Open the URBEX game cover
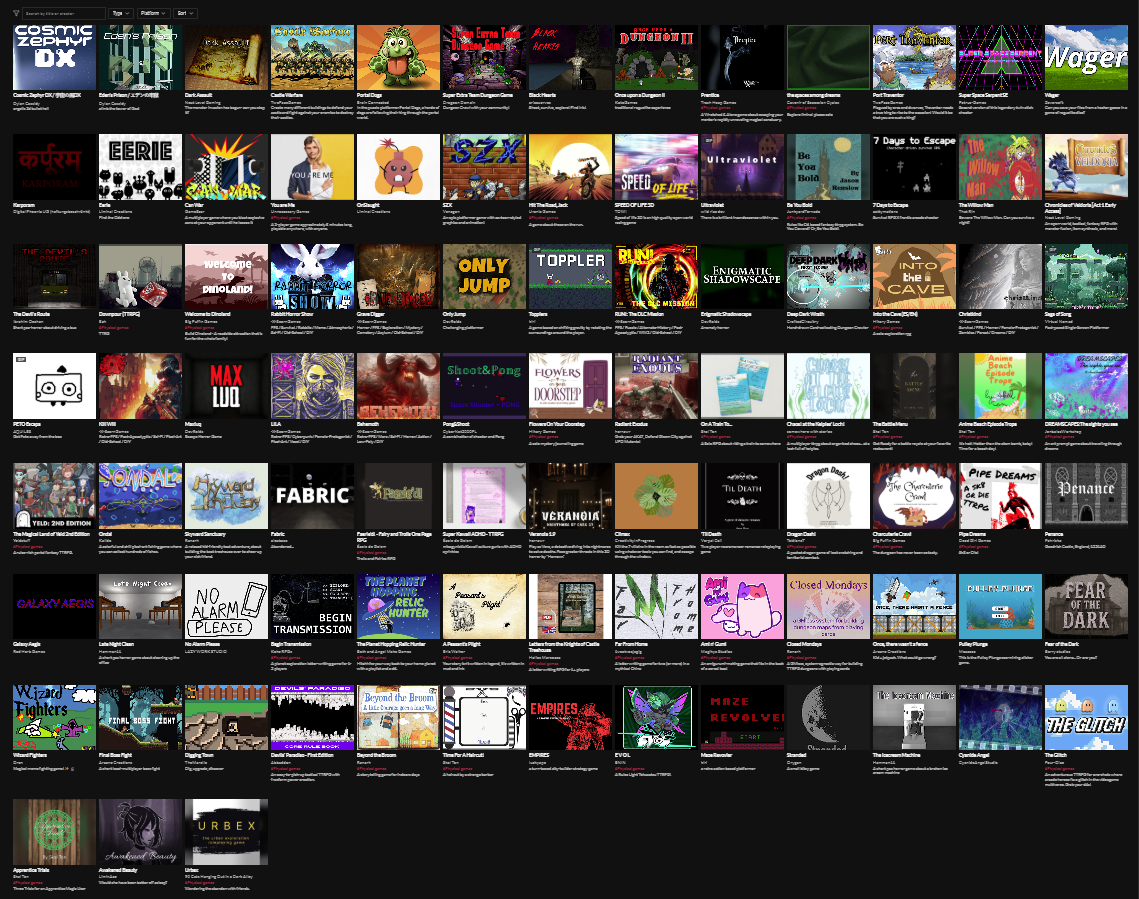The height and width of the screenshot is (899, 1139). click(227, 832)
